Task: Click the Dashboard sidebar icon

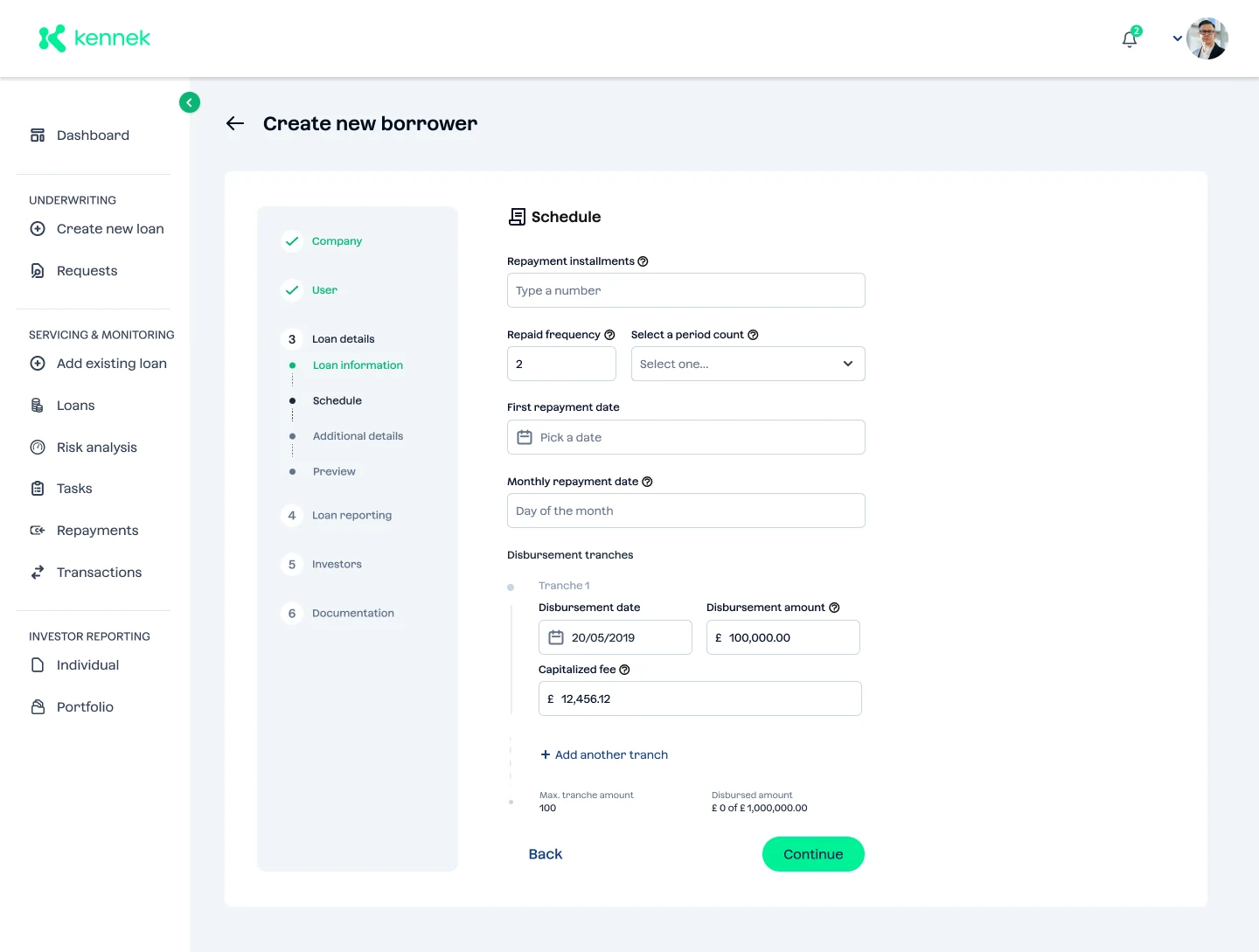Action: 38,136
